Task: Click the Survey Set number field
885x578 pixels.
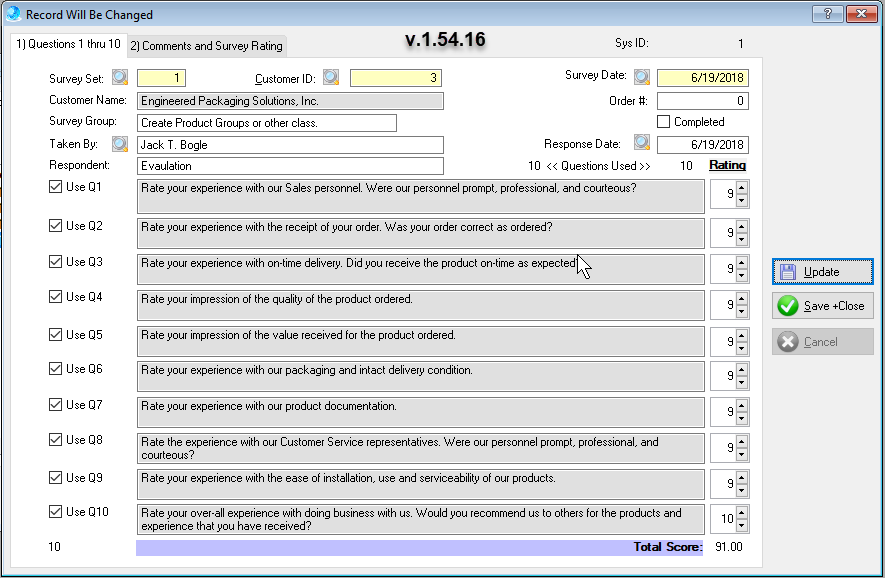Action: click(x=161, y=78)
